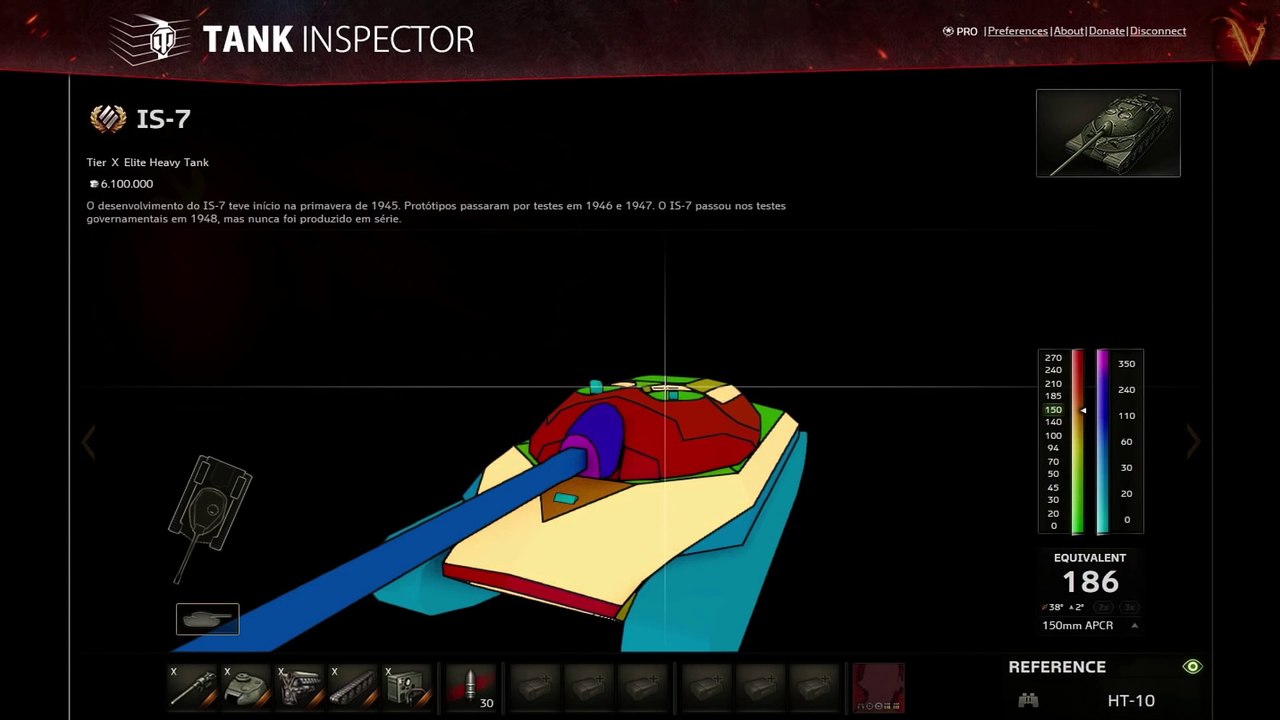Expand the 150mm APCR shell selector
This screenshot has width=1280, height=720.
[x=1090, y=625]
